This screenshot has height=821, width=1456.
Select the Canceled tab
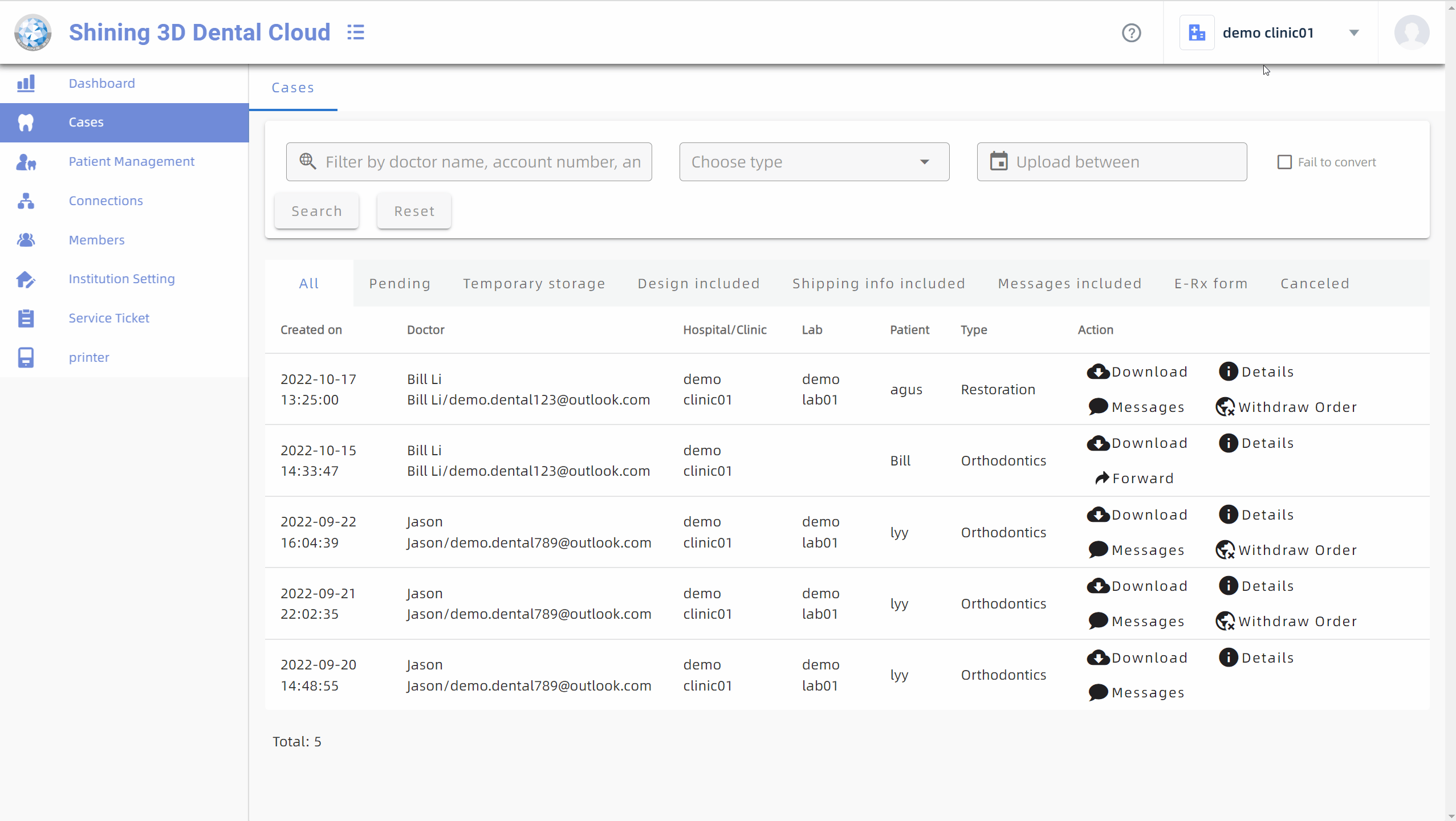(x=1315, y=283)
